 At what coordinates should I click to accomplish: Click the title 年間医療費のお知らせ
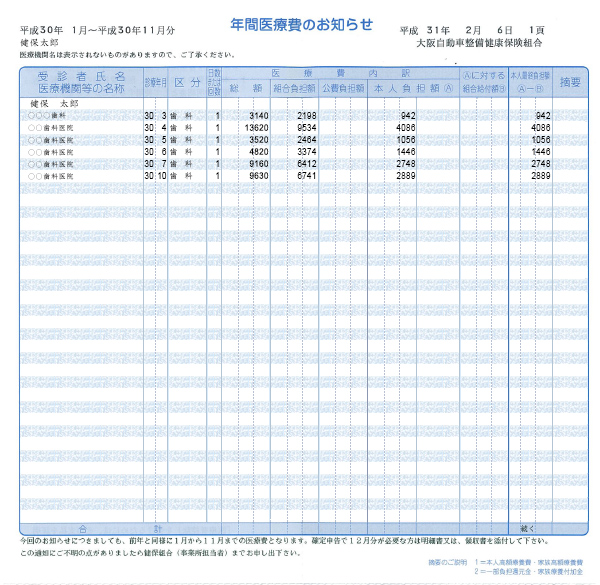(x=301, y=25)
